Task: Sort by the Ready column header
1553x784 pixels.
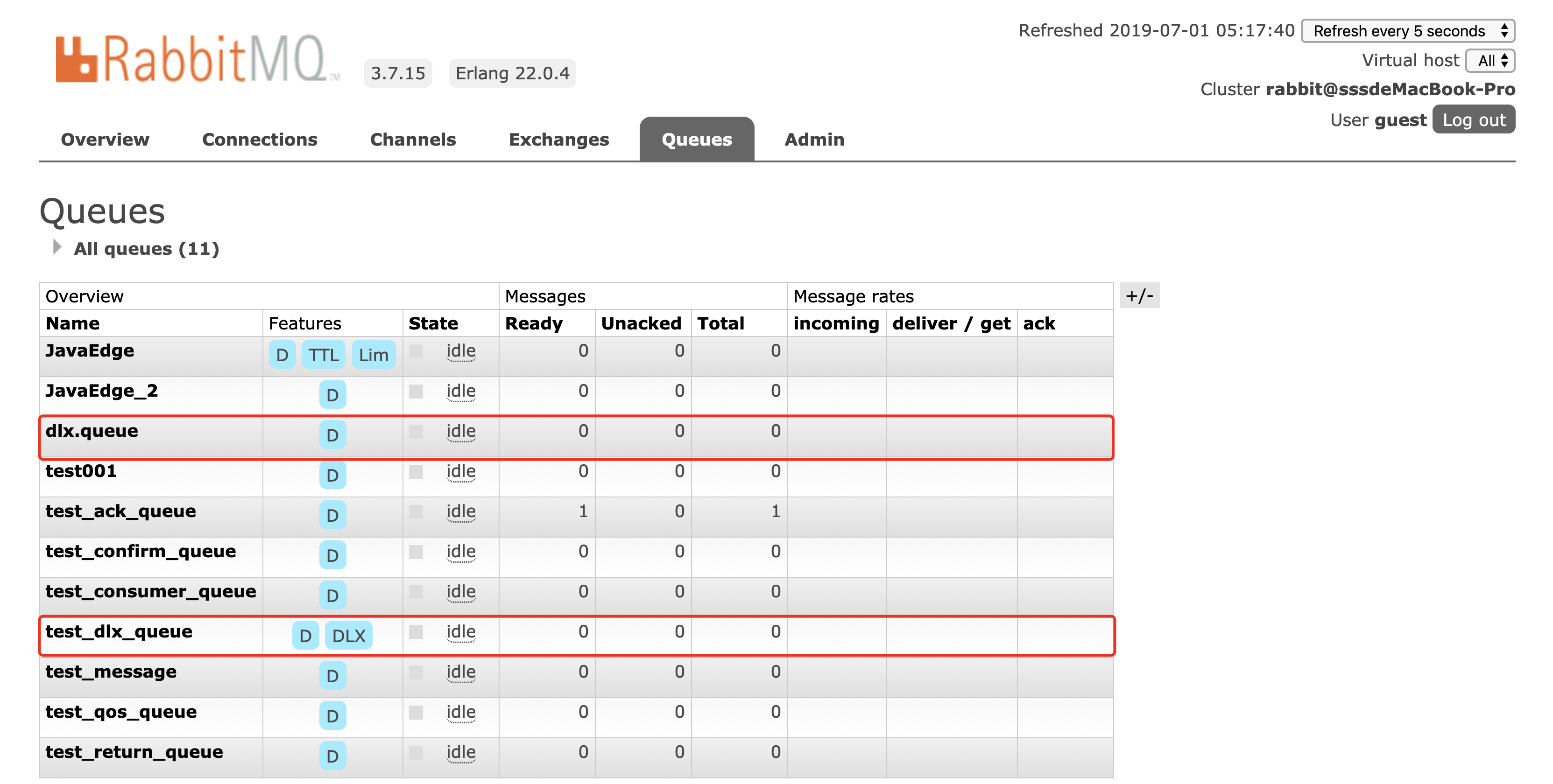Action: point(534,323)
